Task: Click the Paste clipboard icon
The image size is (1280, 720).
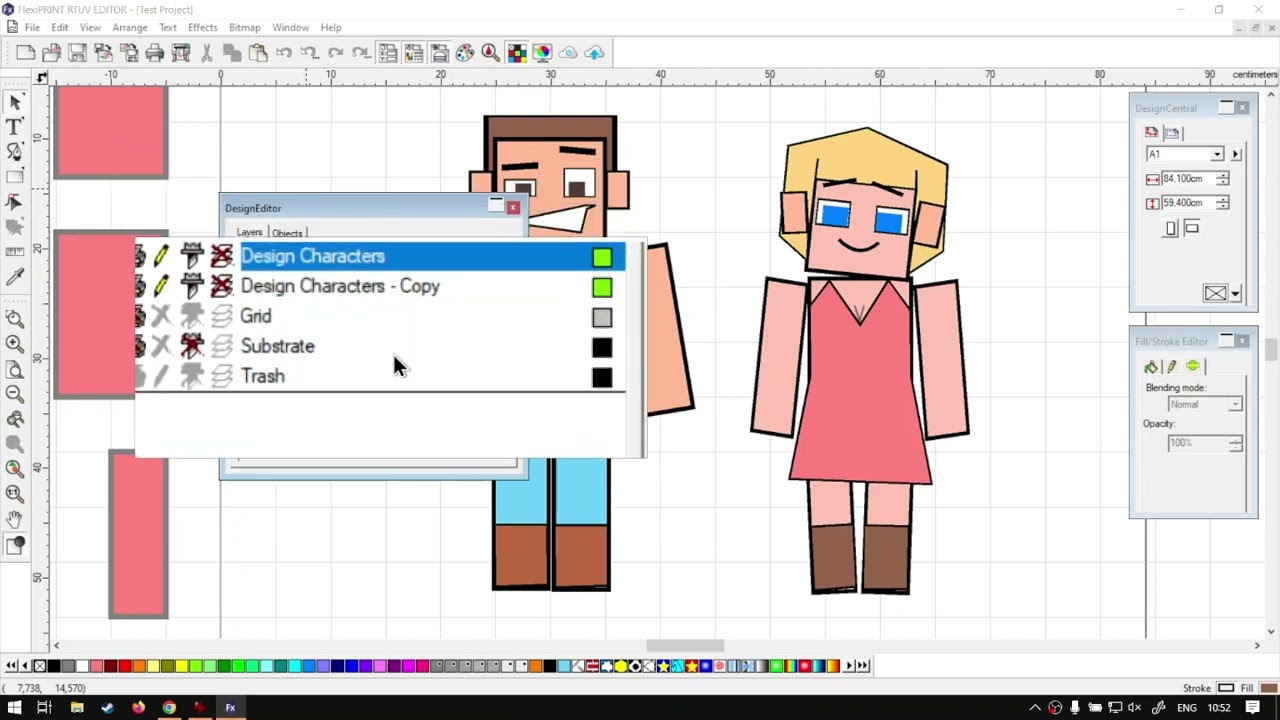Action: pos(258,53)
